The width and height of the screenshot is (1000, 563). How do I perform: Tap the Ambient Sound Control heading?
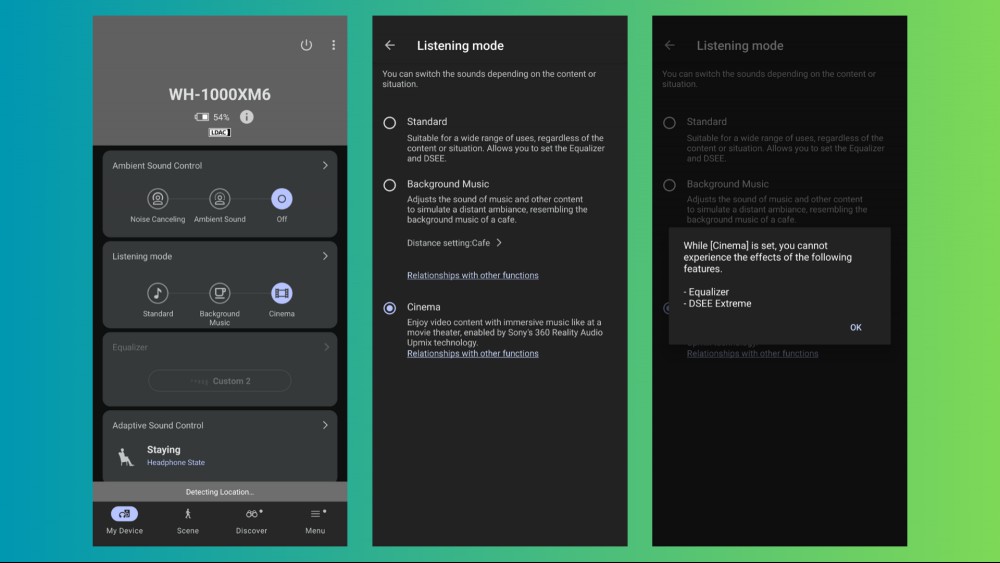tap(157, 165)
